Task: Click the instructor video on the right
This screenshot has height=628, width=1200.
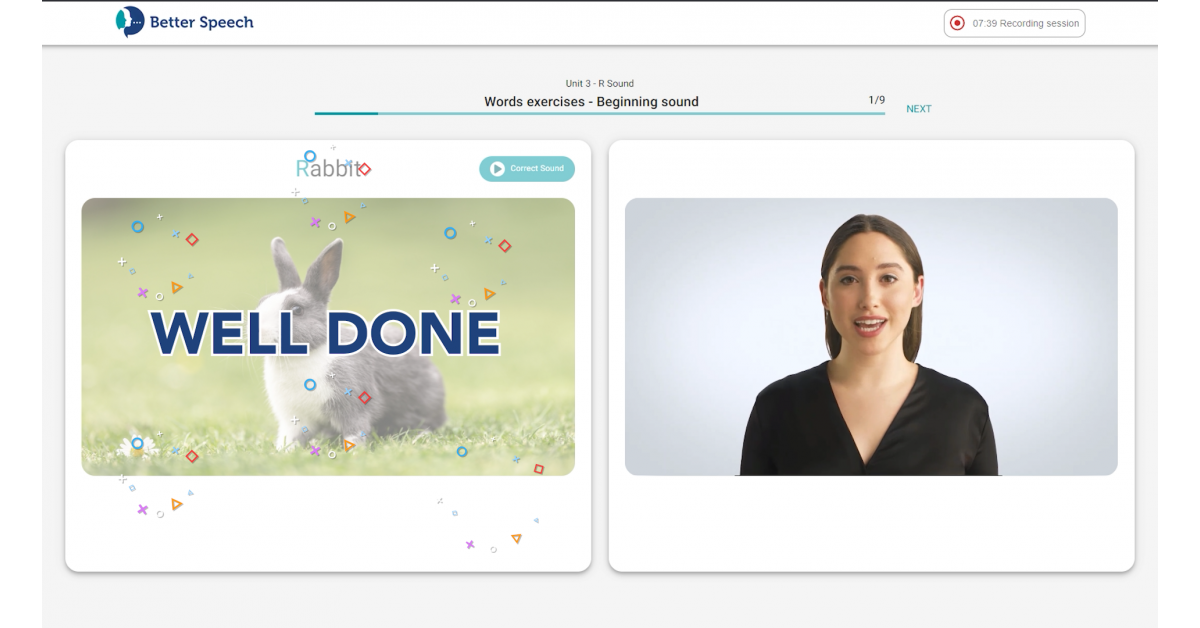Action: click(871, 336)
